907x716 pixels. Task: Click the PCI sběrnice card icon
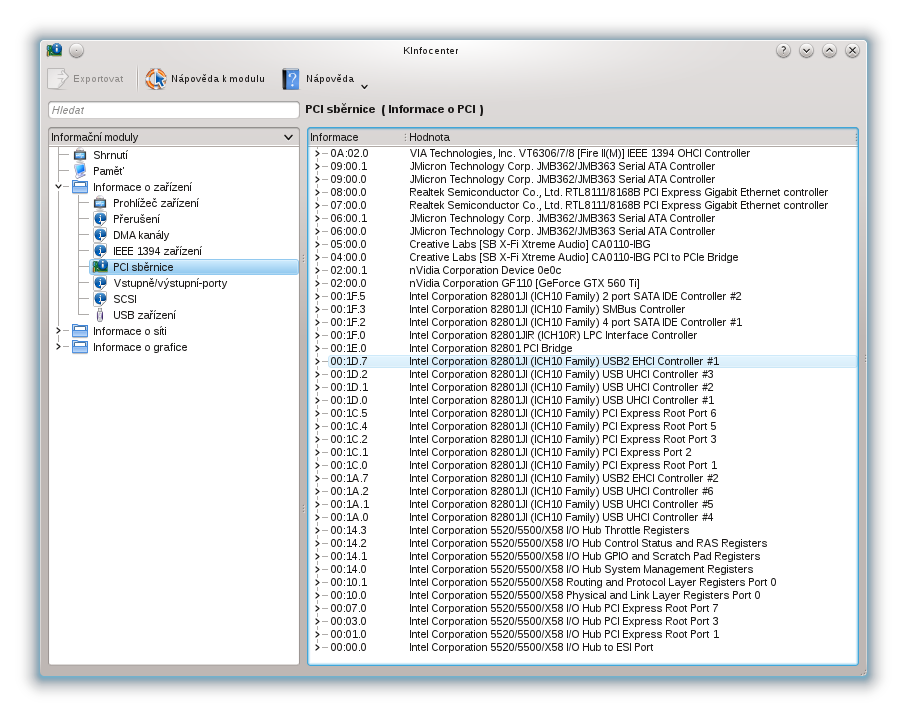[100, 267]
